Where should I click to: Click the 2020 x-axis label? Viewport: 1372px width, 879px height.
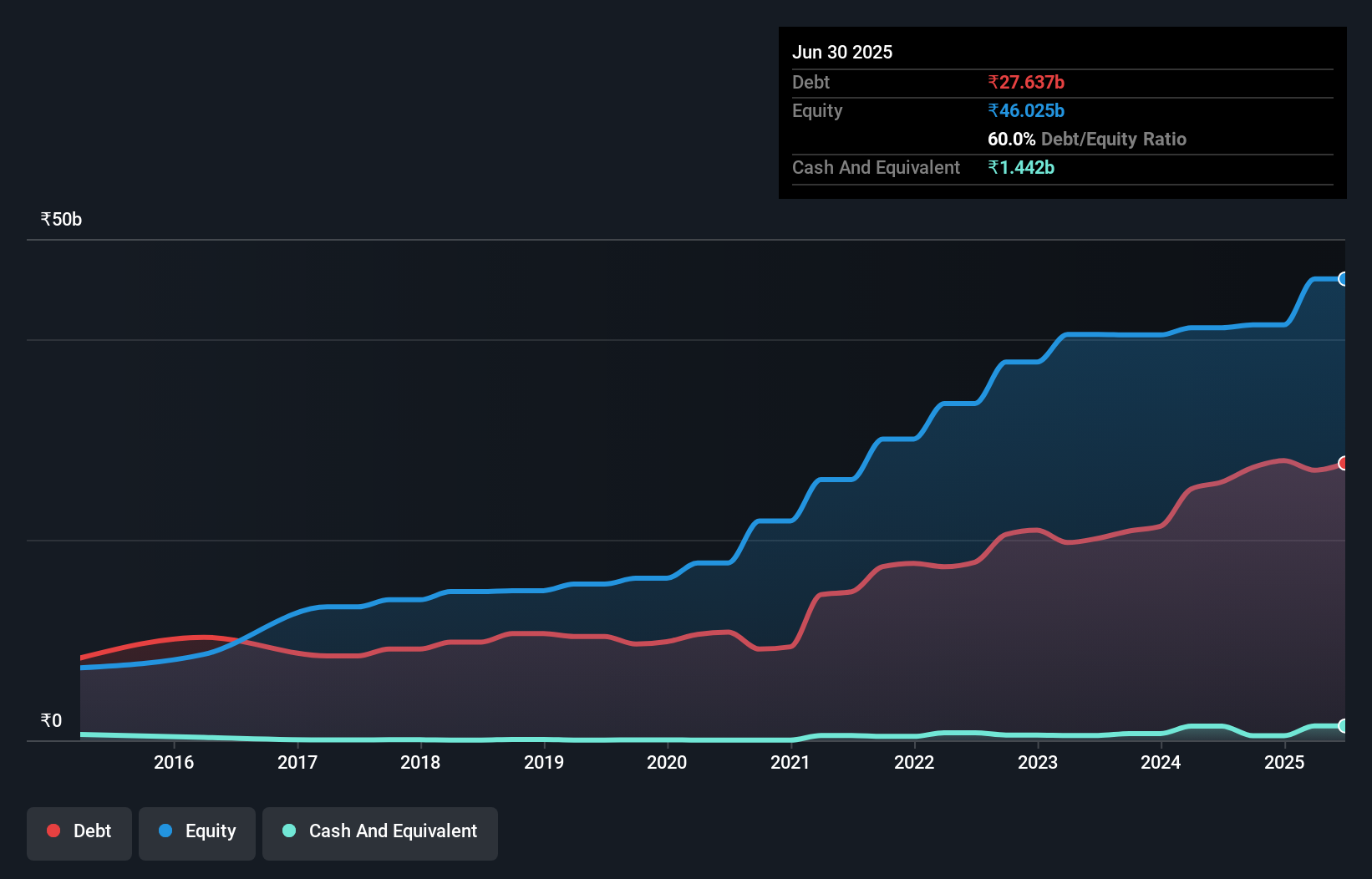[x=667, y=762]
